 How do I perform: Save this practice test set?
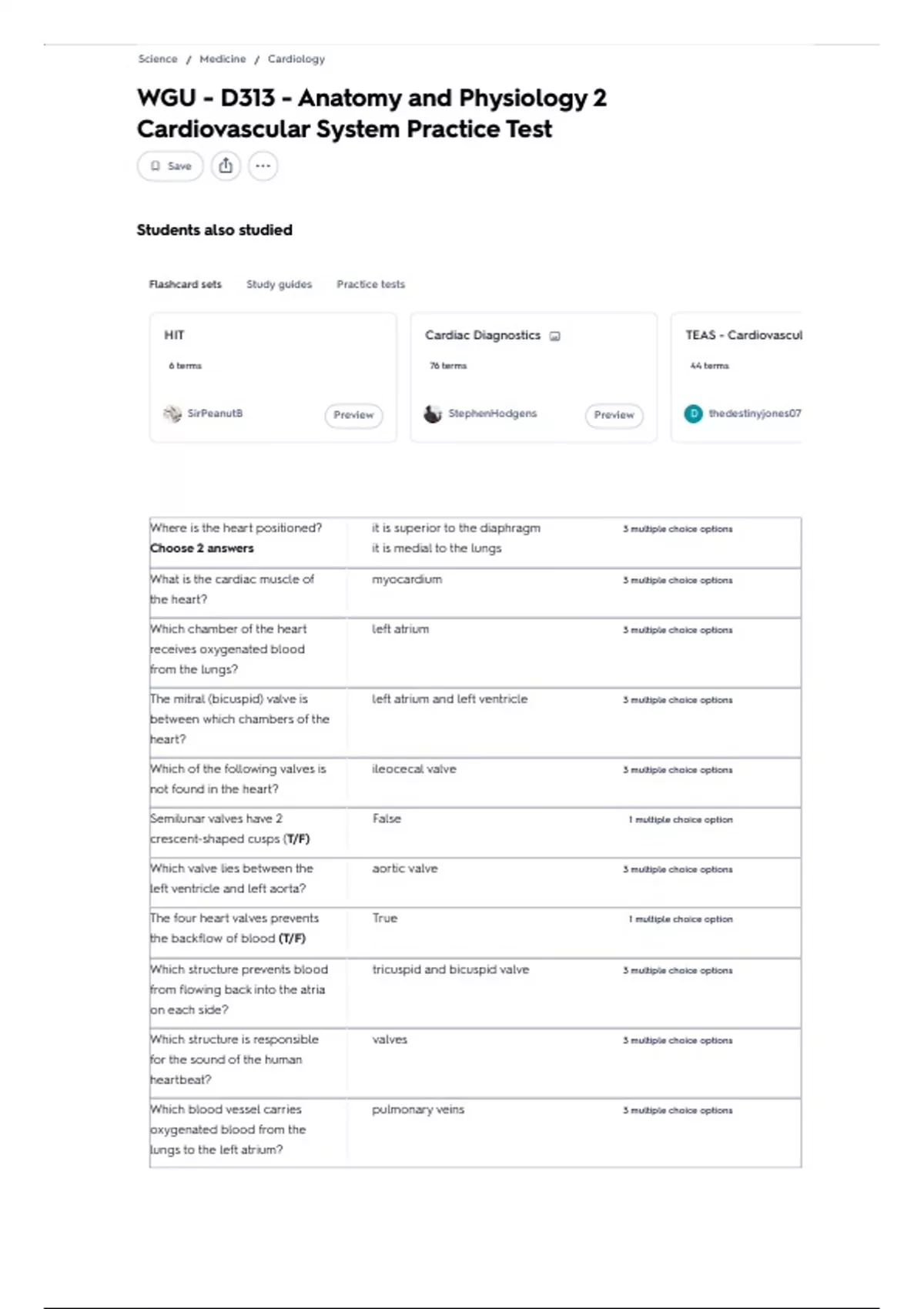(170, 166)
